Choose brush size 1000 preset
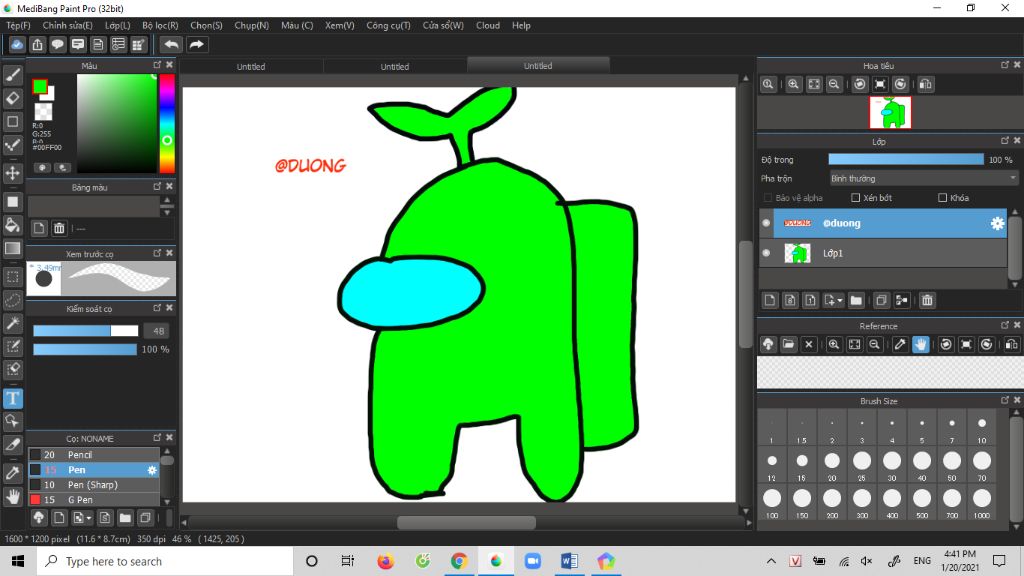 [x=982, y=503]
